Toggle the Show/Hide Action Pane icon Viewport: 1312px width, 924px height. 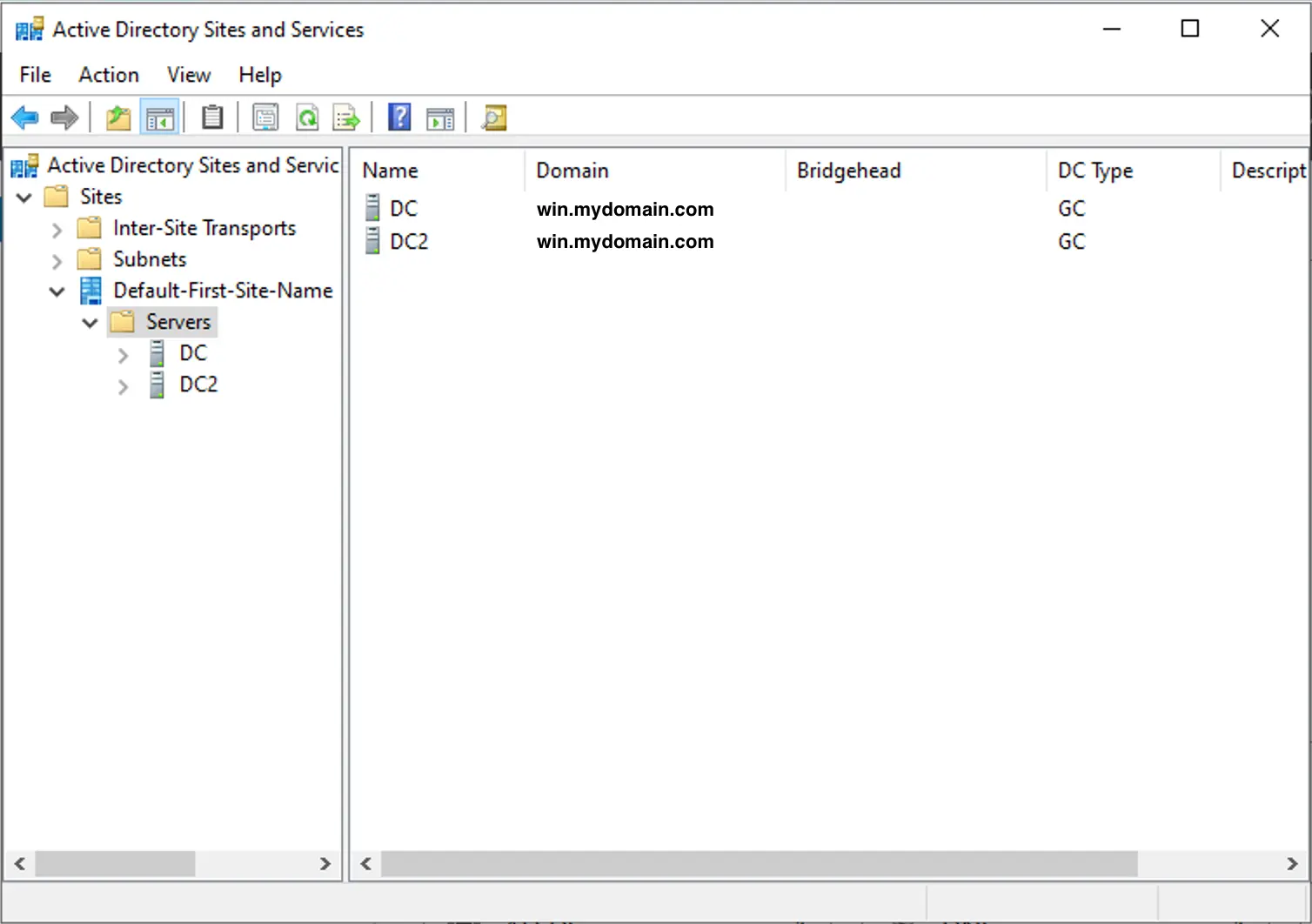(x=440, y=117)
